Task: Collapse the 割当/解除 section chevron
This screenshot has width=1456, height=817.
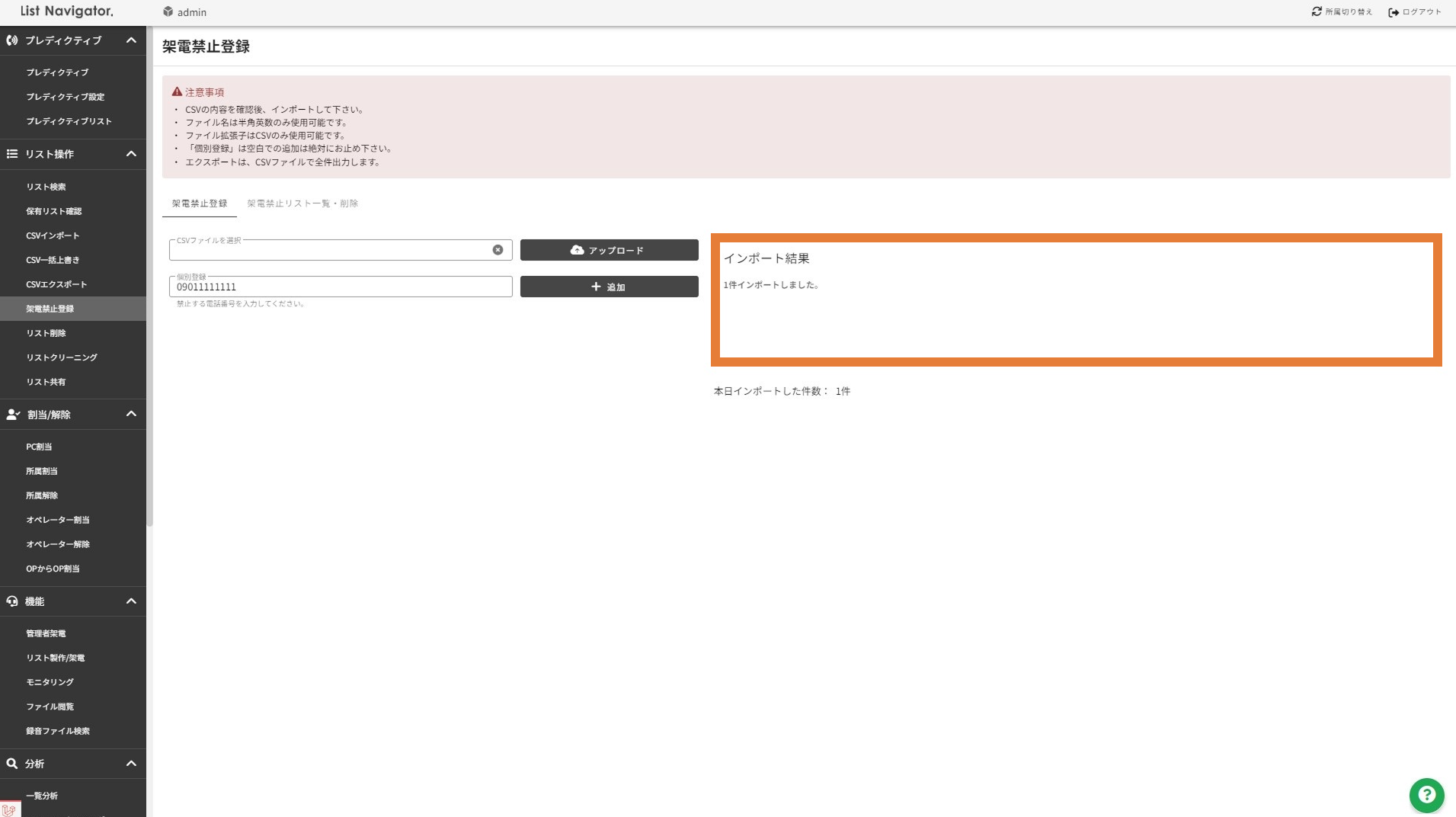Action: coord(131,414)
